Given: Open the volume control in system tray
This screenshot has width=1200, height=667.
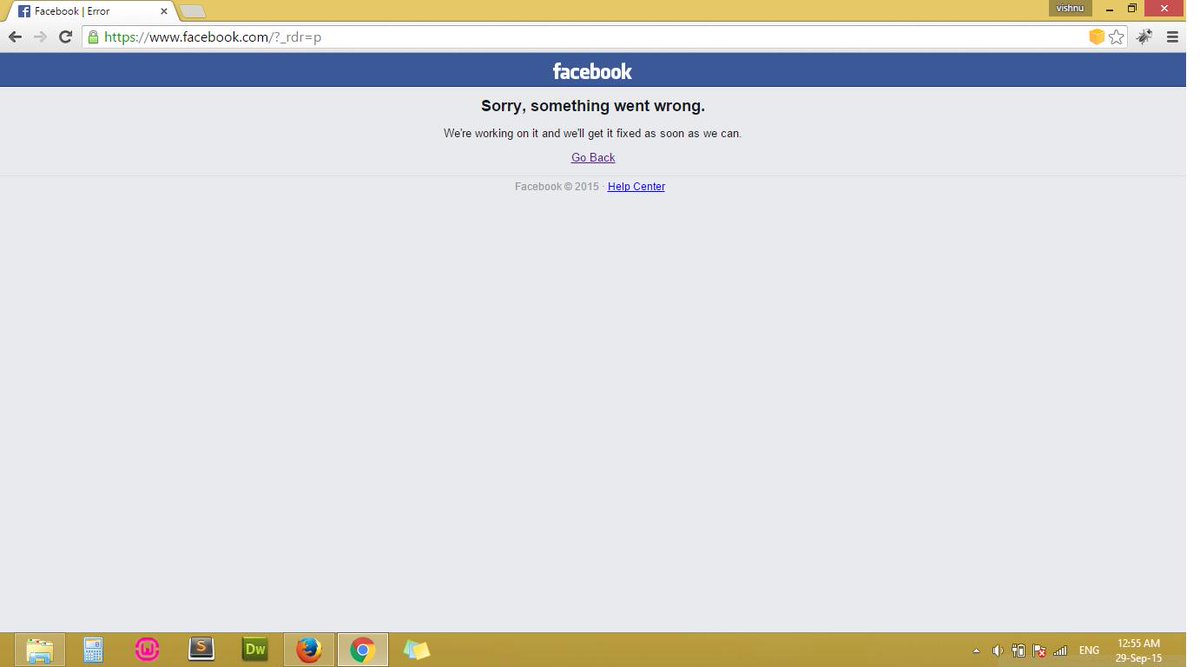Looking at the screenshot, I should coord(997,651).
